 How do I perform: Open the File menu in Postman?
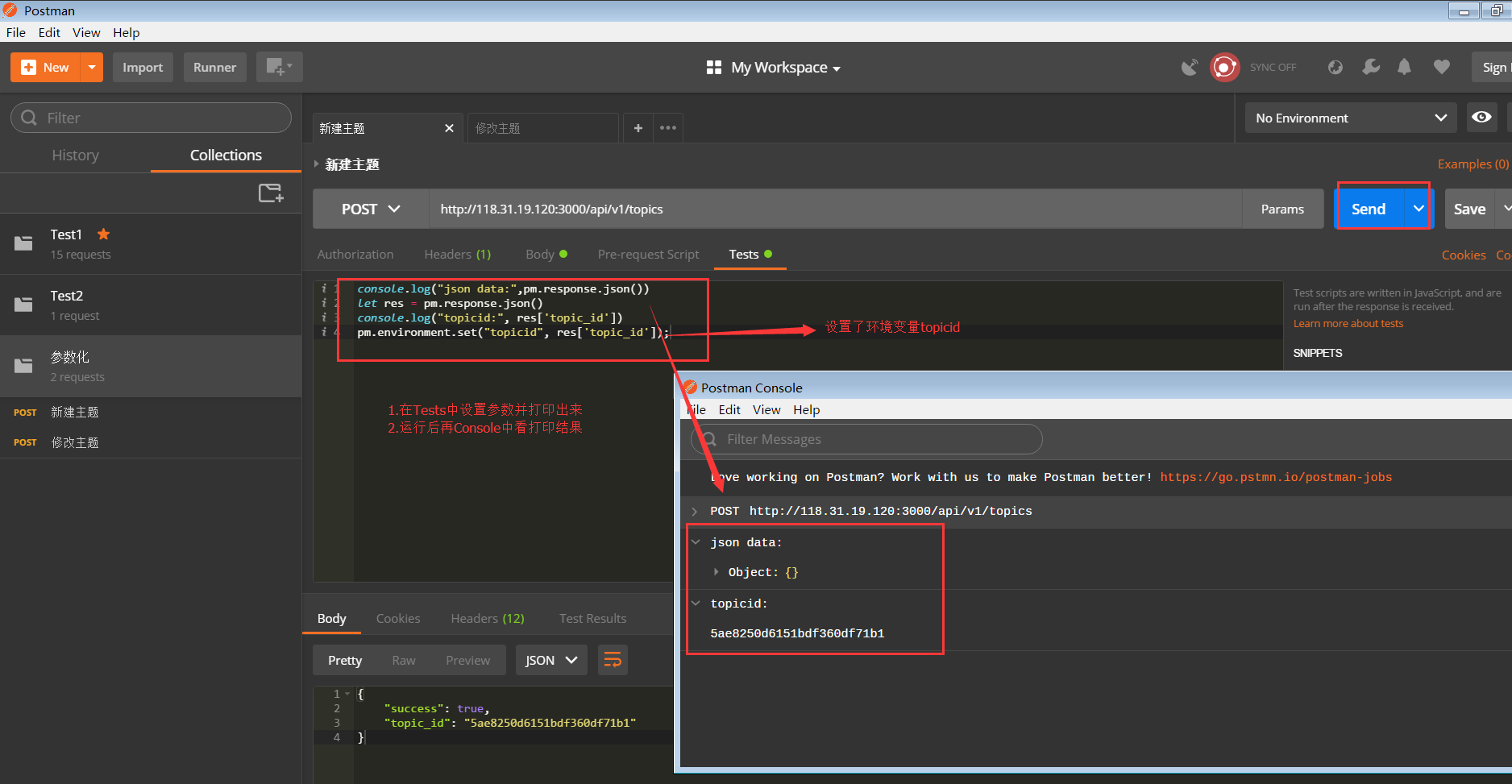point(15,32)
